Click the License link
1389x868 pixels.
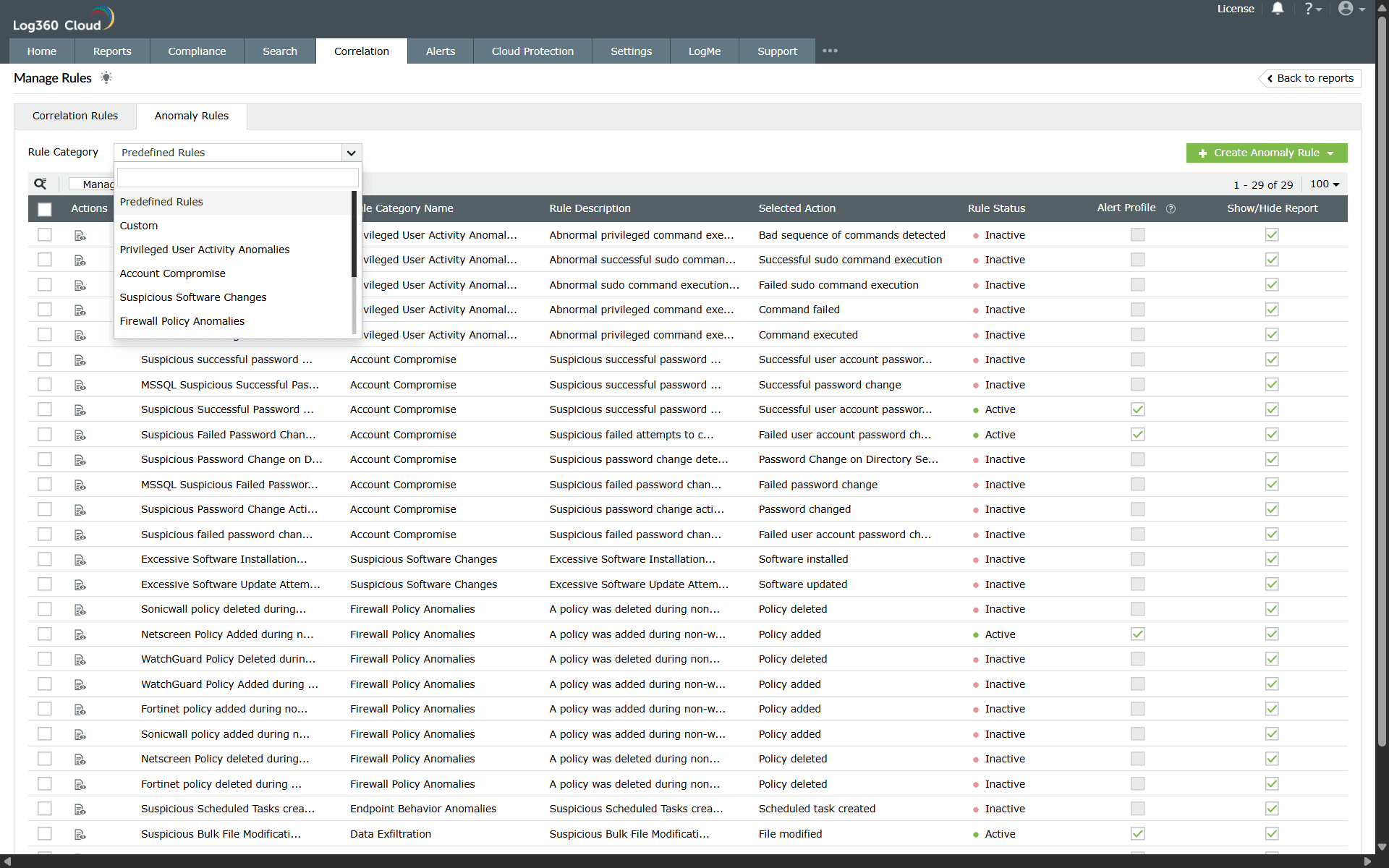[1235, 9]
